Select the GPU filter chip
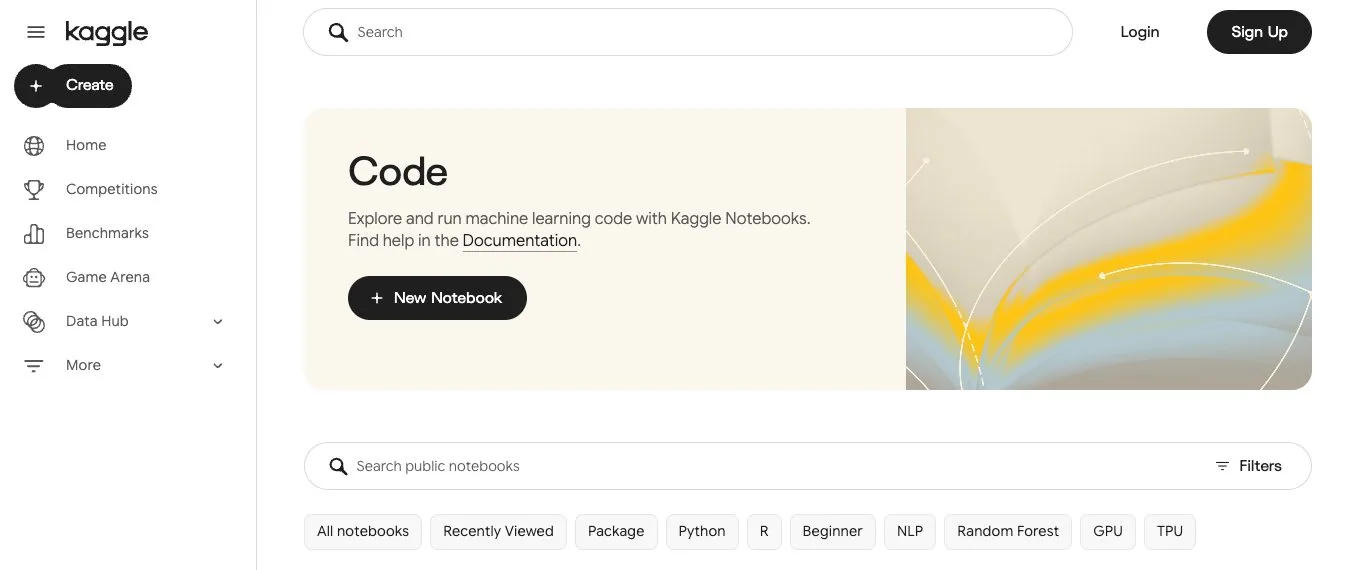 (1108, 532)
